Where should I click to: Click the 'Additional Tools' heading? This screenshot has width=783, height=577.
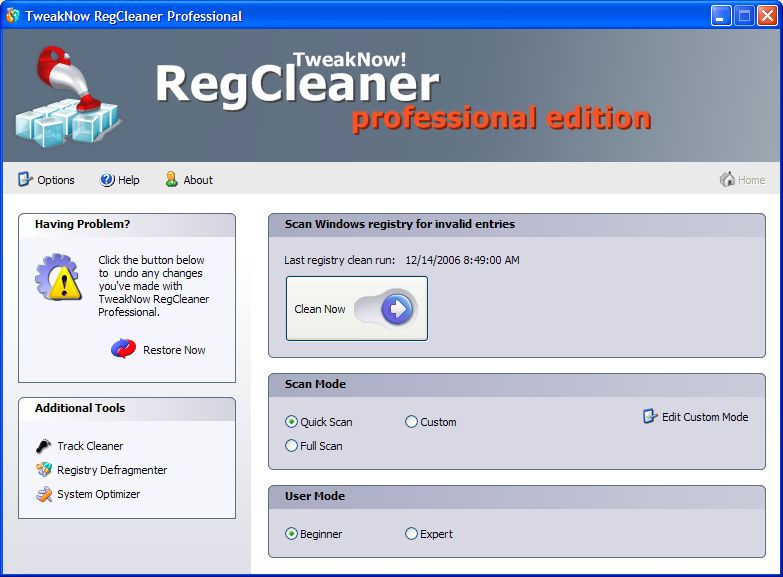click(80, 408)
